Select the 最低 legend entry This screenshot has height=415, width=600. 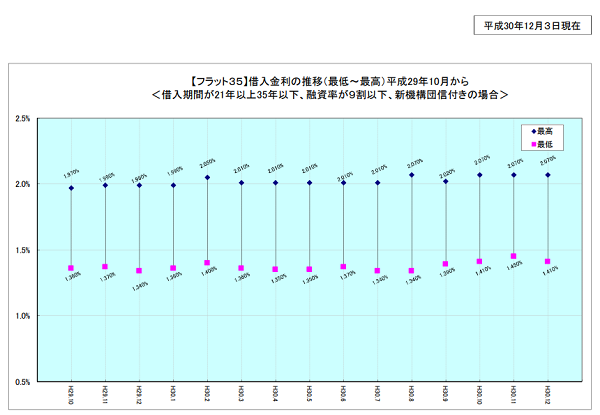click(542, 144)
